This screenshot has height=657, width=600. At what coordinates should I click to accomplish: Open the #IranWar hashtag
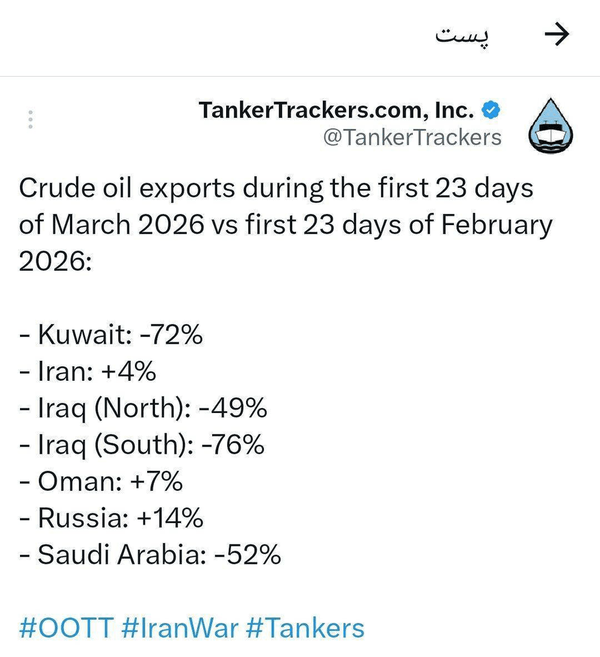180,628
